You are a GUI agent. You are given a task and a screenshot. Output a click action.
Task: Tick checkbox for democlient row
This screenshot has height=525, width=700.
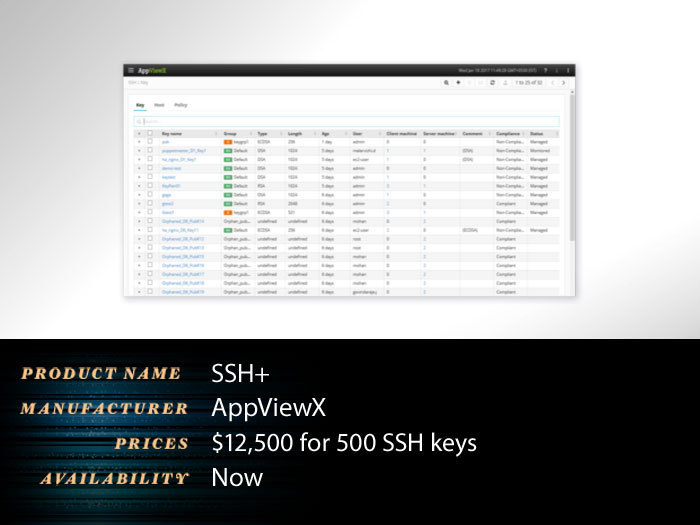tap(150, 168)
